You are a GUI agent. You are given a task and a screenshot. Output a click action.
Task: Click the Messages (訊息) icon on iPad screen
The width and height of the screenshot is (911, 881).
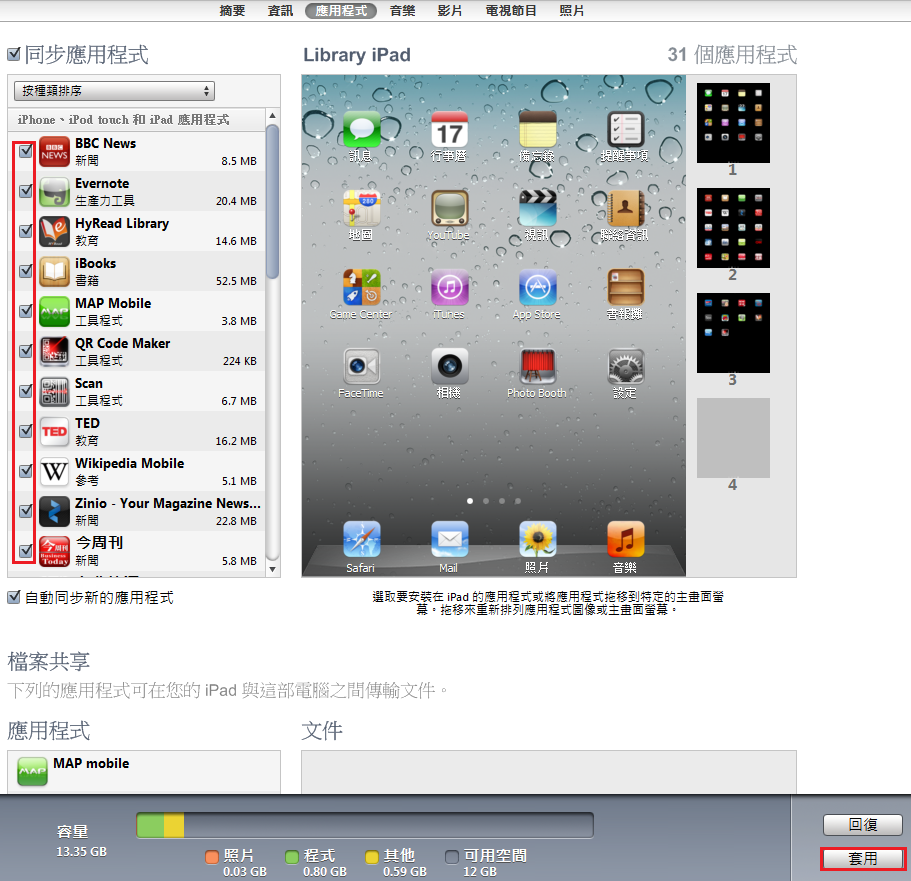361,129
